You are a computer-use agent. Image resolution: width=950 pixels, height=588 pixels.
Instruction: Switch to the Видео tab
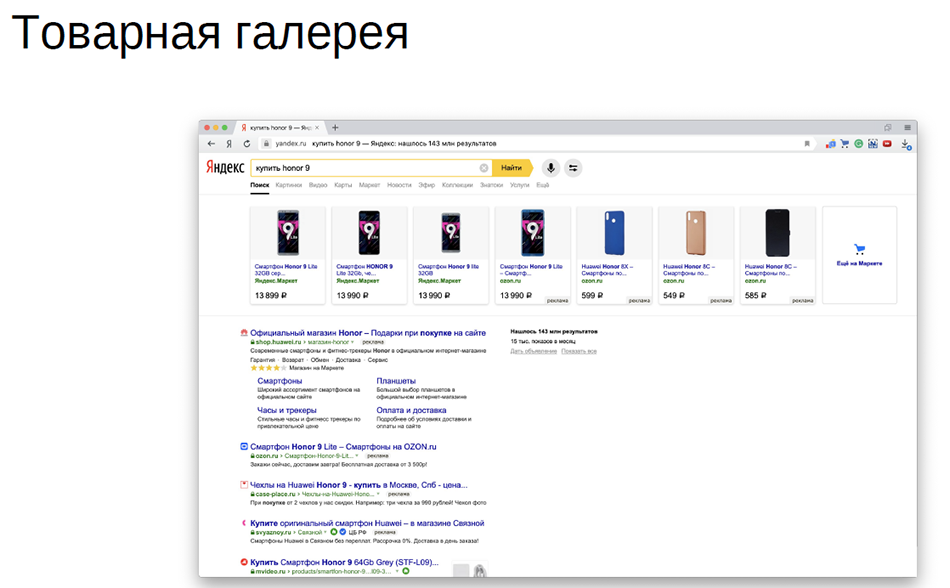[318, 185]
